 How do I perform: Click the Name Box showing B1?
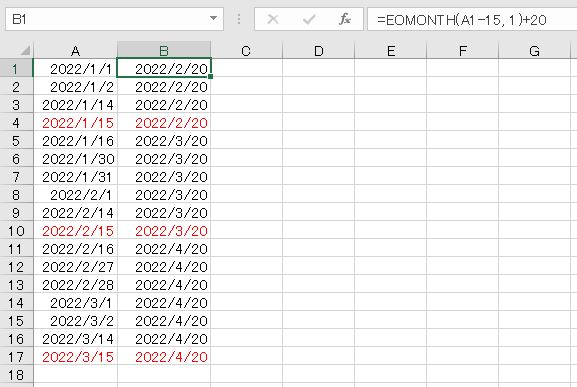[114, 19]
